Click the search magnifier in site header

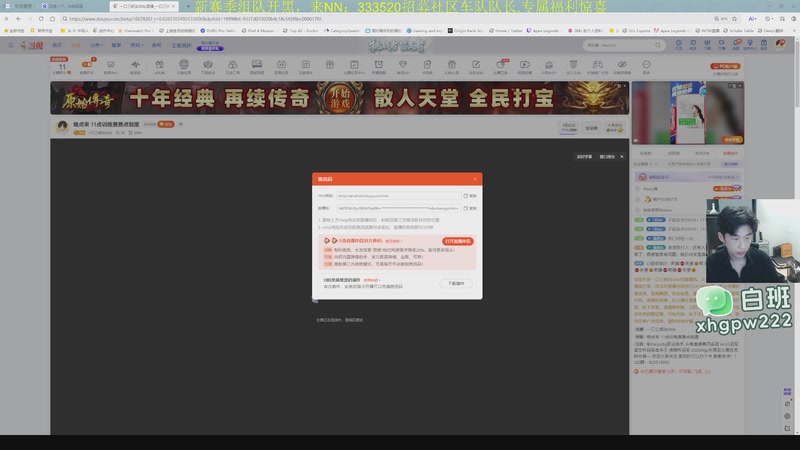point(658,45)
